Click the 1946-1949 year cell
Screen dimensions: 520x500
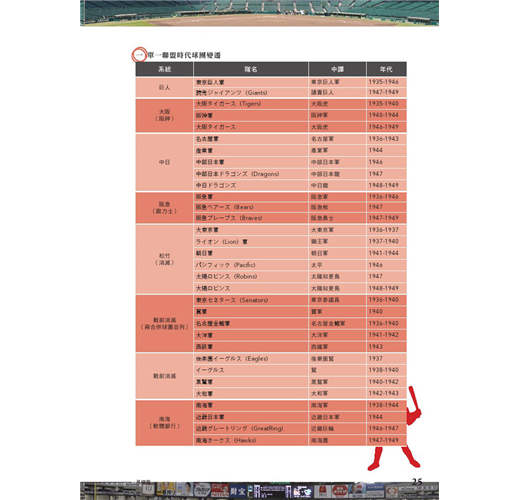[x=386, y=127]
